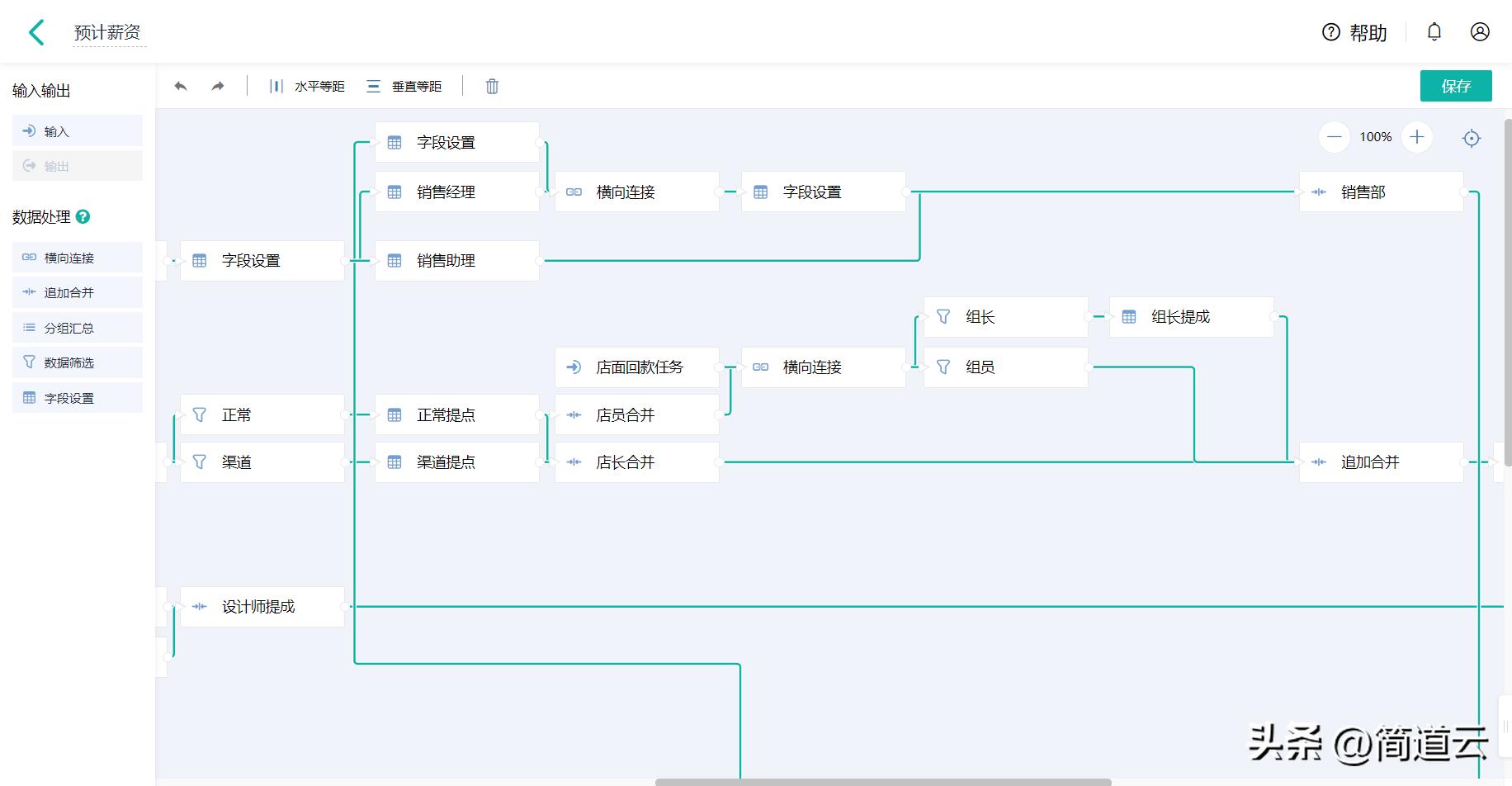Click the undo arrow icon

181,85
